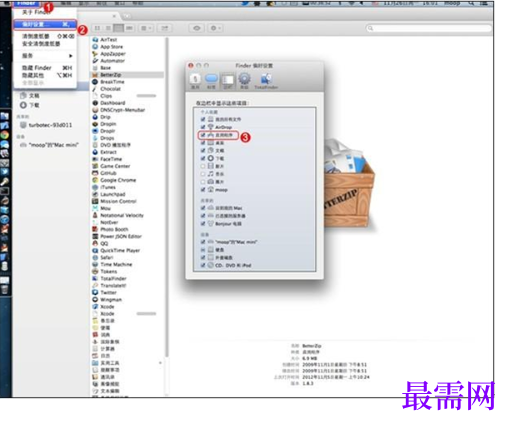Toggle the CD、DVD 和 iPod checkbox
Image resolution: width=514 pixels, height=427 pixels.
[203, 265]
